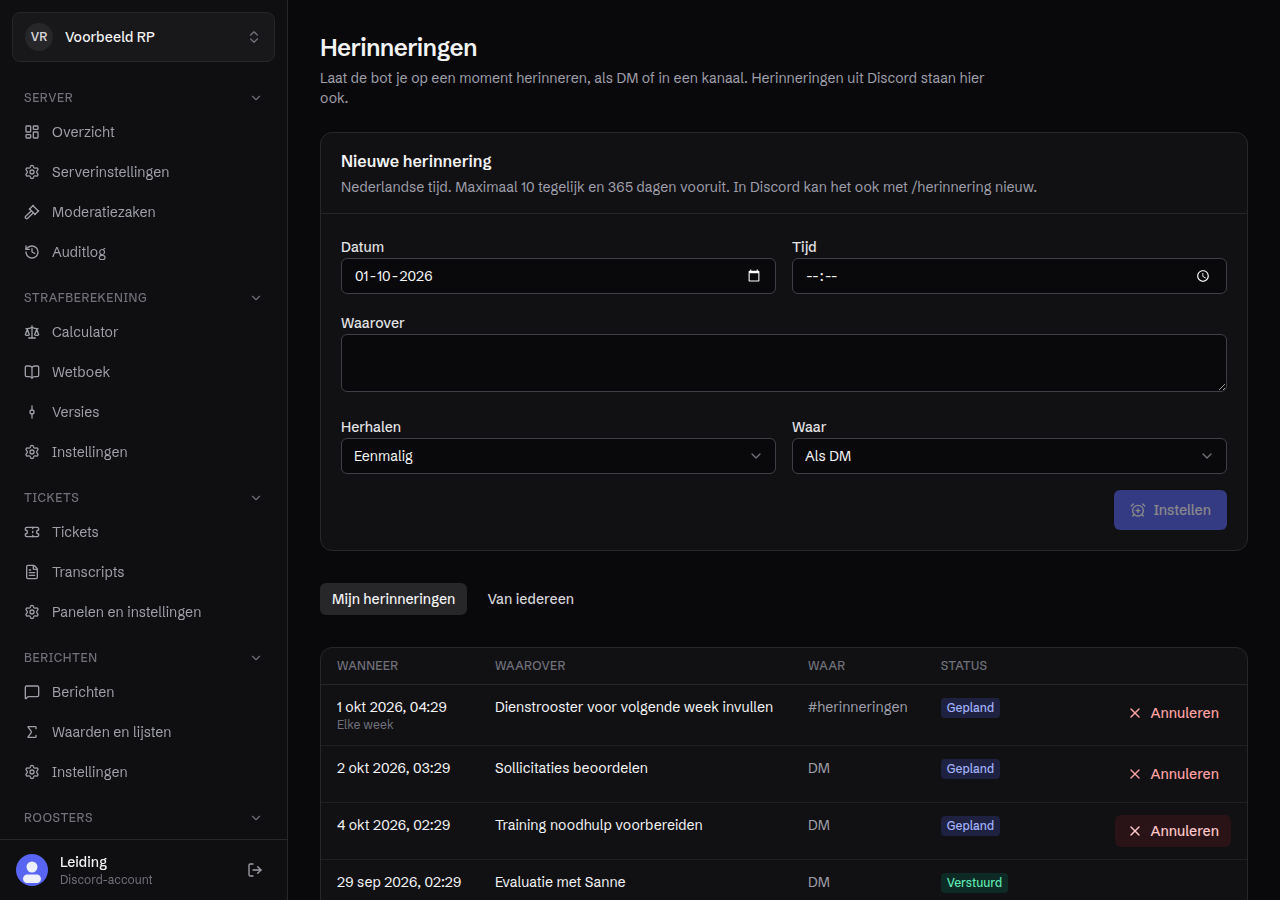Click gear icon for Panelen en instellingen
The height and width of the screenshot is (900, 1280).
(x=32, y=612)
